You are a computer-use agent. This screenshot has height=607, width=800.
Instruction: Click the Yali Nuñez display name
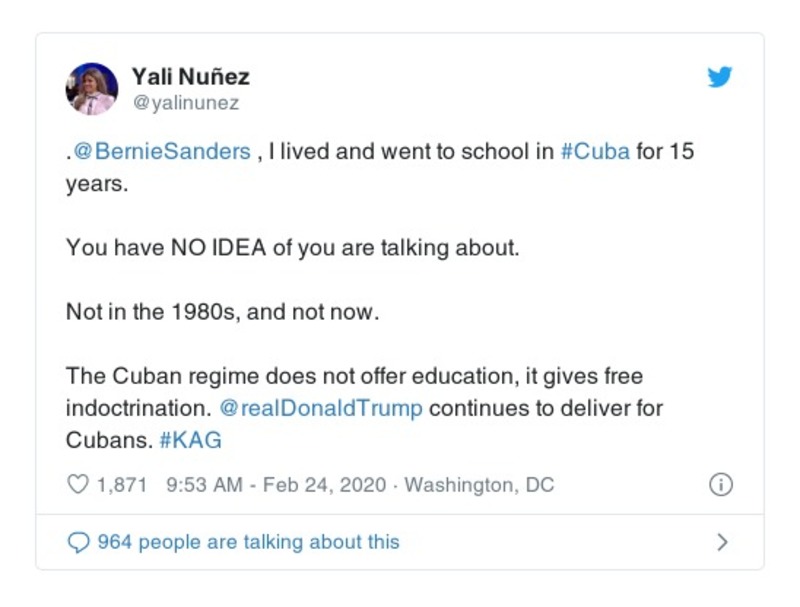click(x=191, y=77)
